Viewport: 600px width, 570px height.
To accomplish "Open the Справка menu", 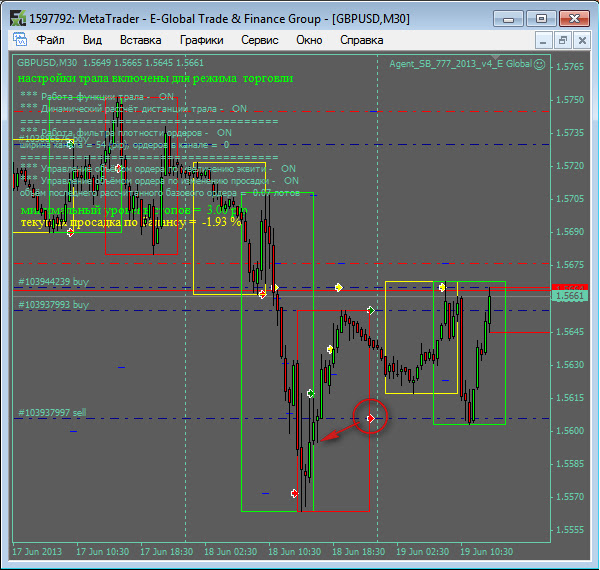I will pos(362,40).
